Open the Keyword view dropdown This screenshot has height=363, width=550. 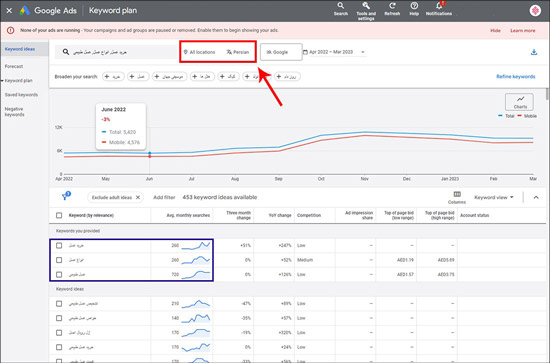(x=494, y=197)
